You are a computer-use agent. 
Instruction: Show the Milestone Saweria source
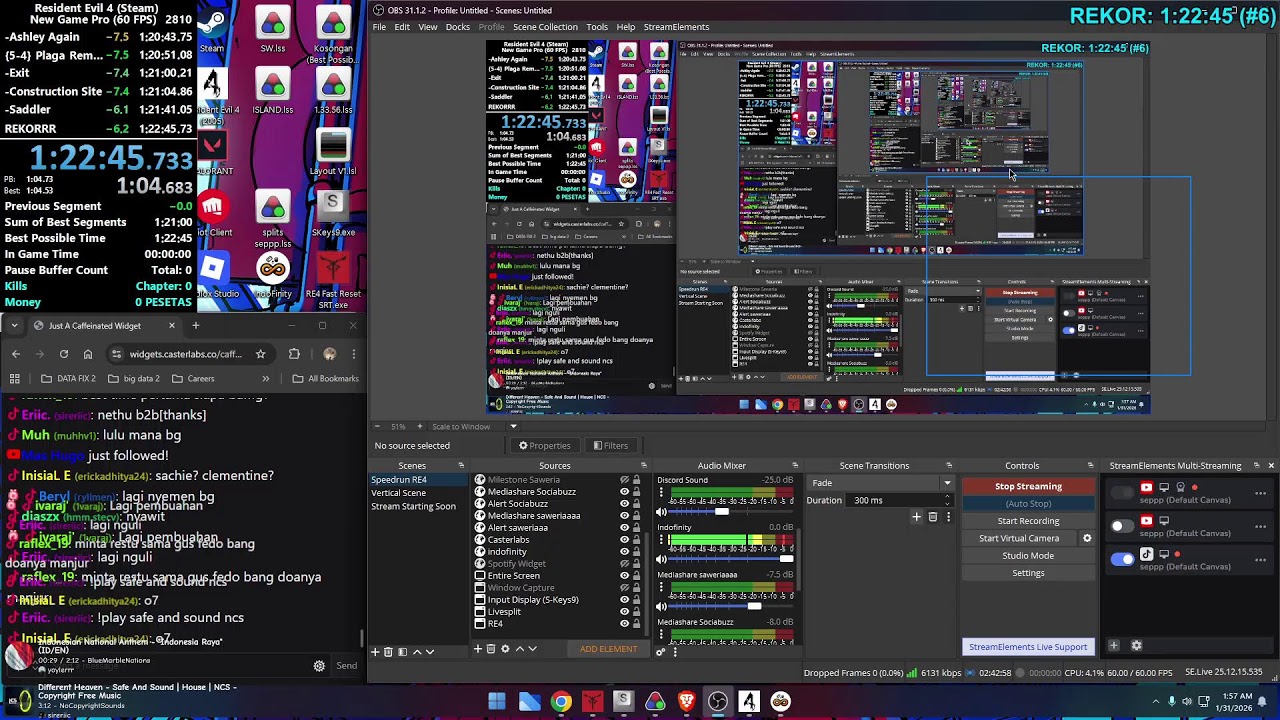pyautogui.click(x=625, y=480)
